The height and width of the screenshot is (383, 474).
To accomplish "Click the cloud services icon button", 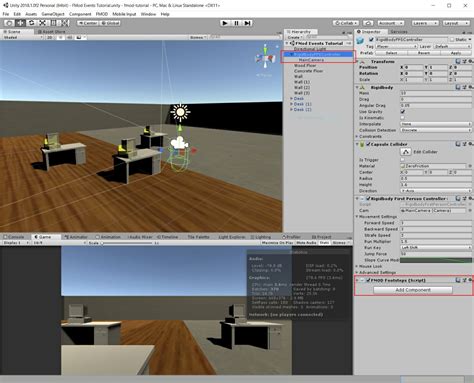I will 368,23.
